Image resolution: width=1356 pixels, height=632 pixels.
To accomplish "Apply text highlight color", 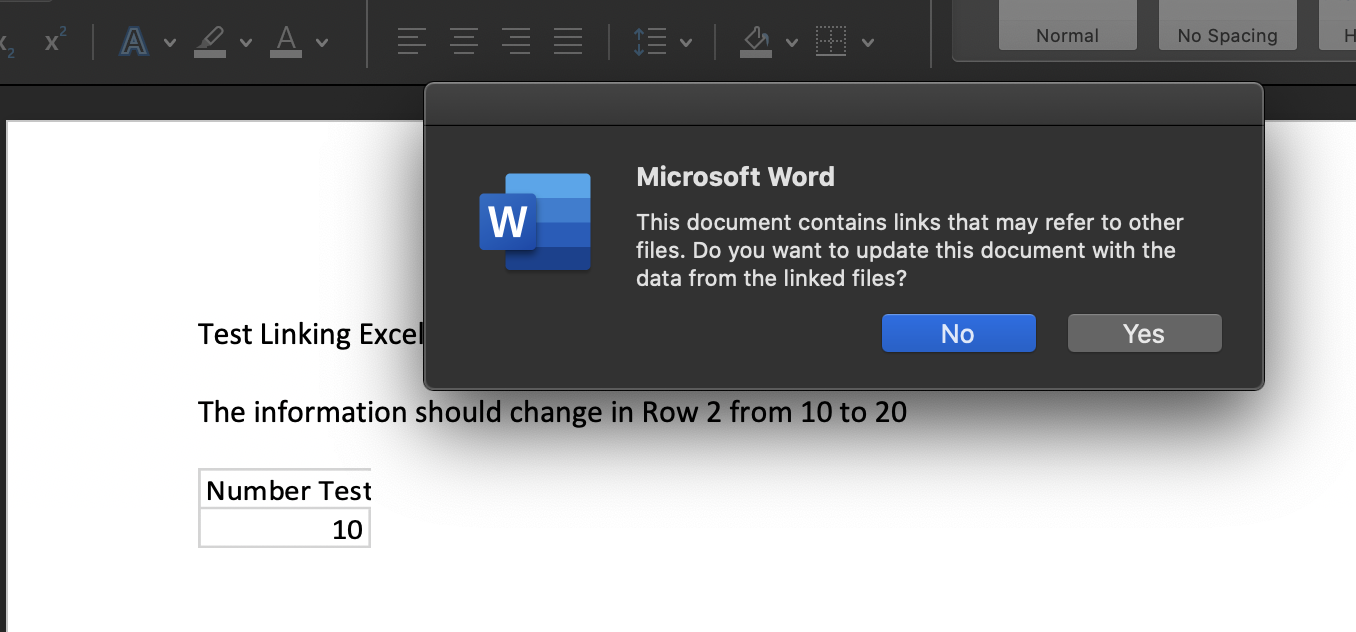I will (210, 42).
